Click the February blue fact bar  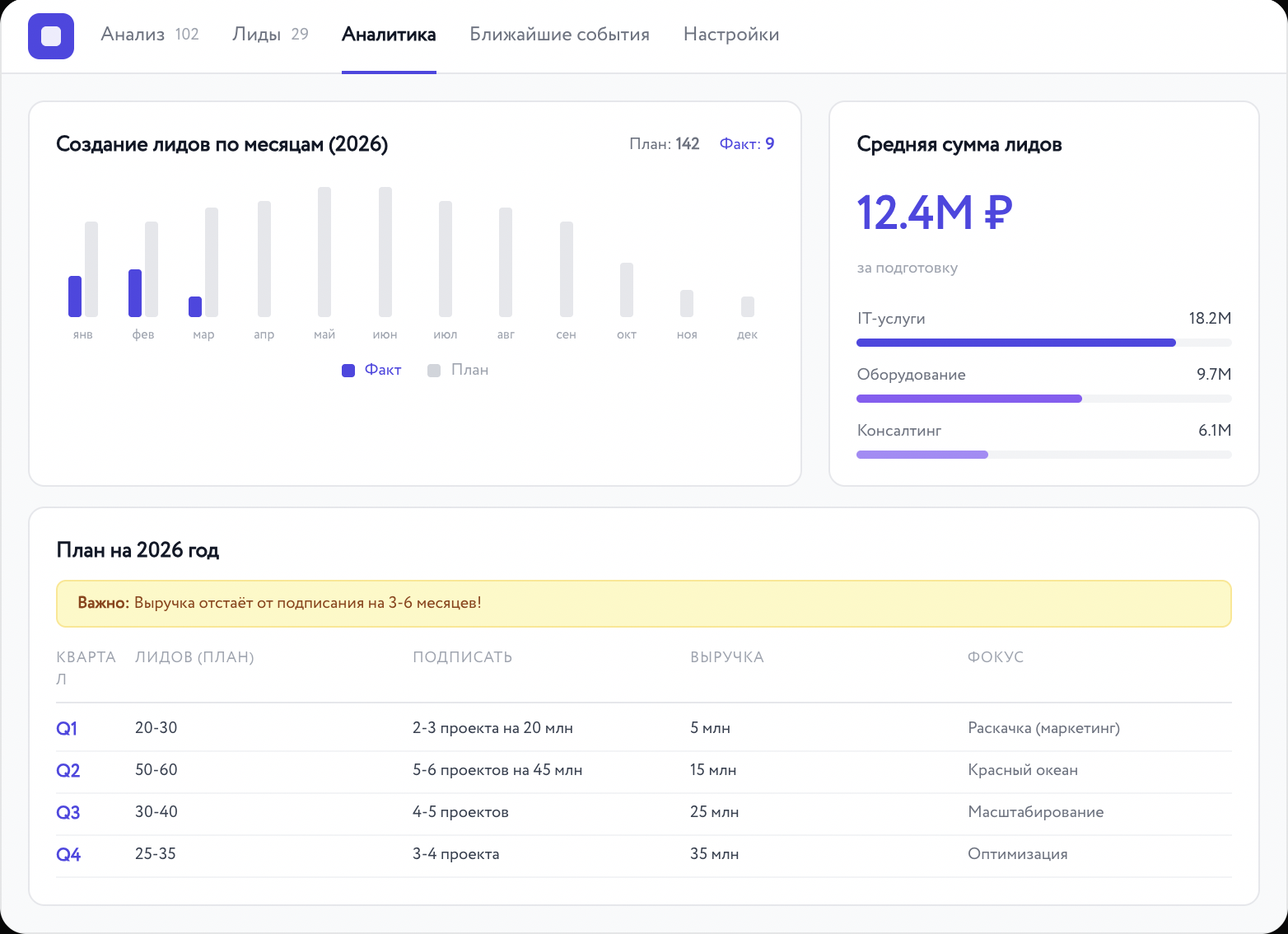point(135,293)
